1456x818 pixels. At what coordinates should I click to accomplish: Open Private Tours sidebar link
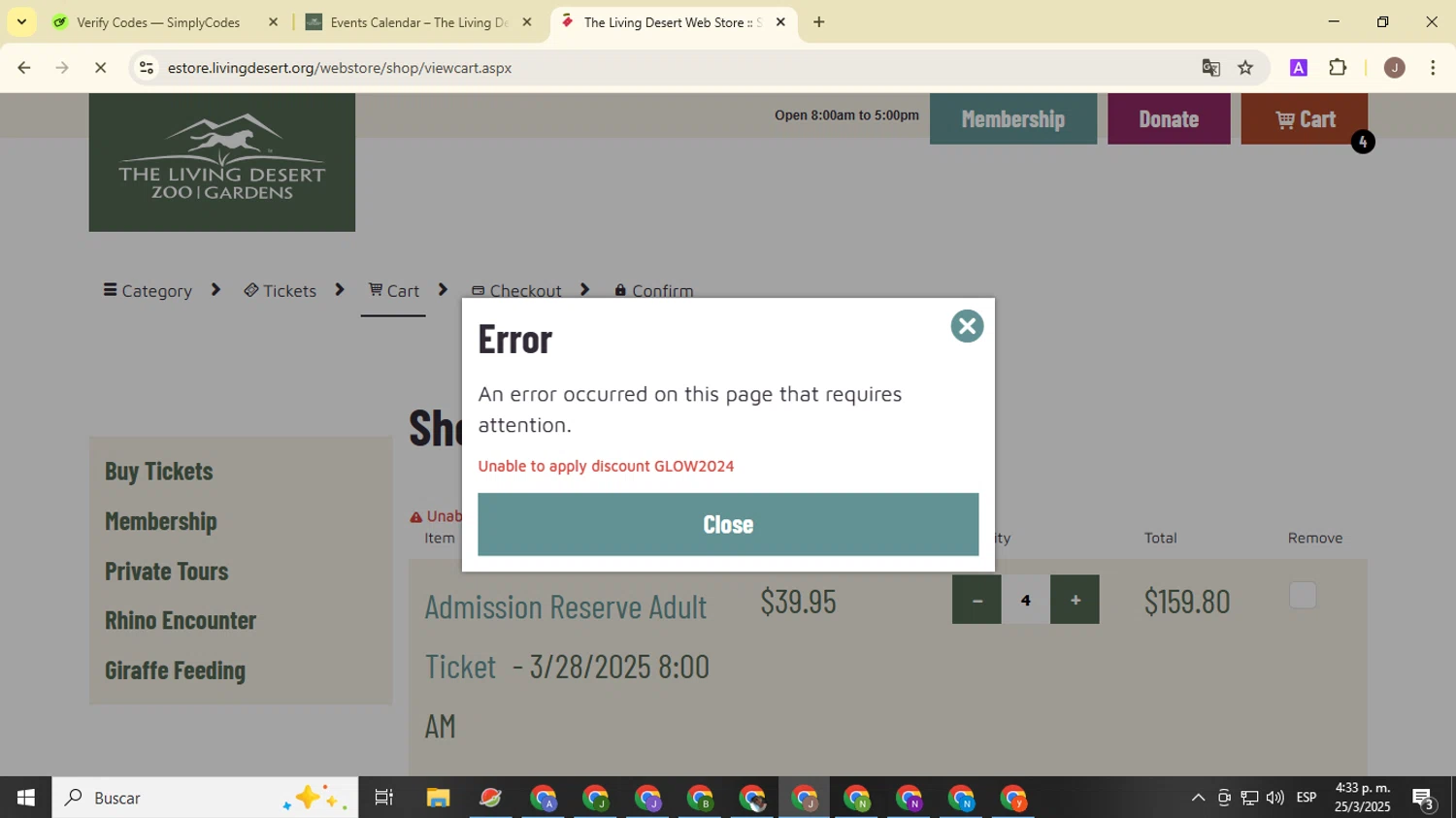tap(167, 571)
